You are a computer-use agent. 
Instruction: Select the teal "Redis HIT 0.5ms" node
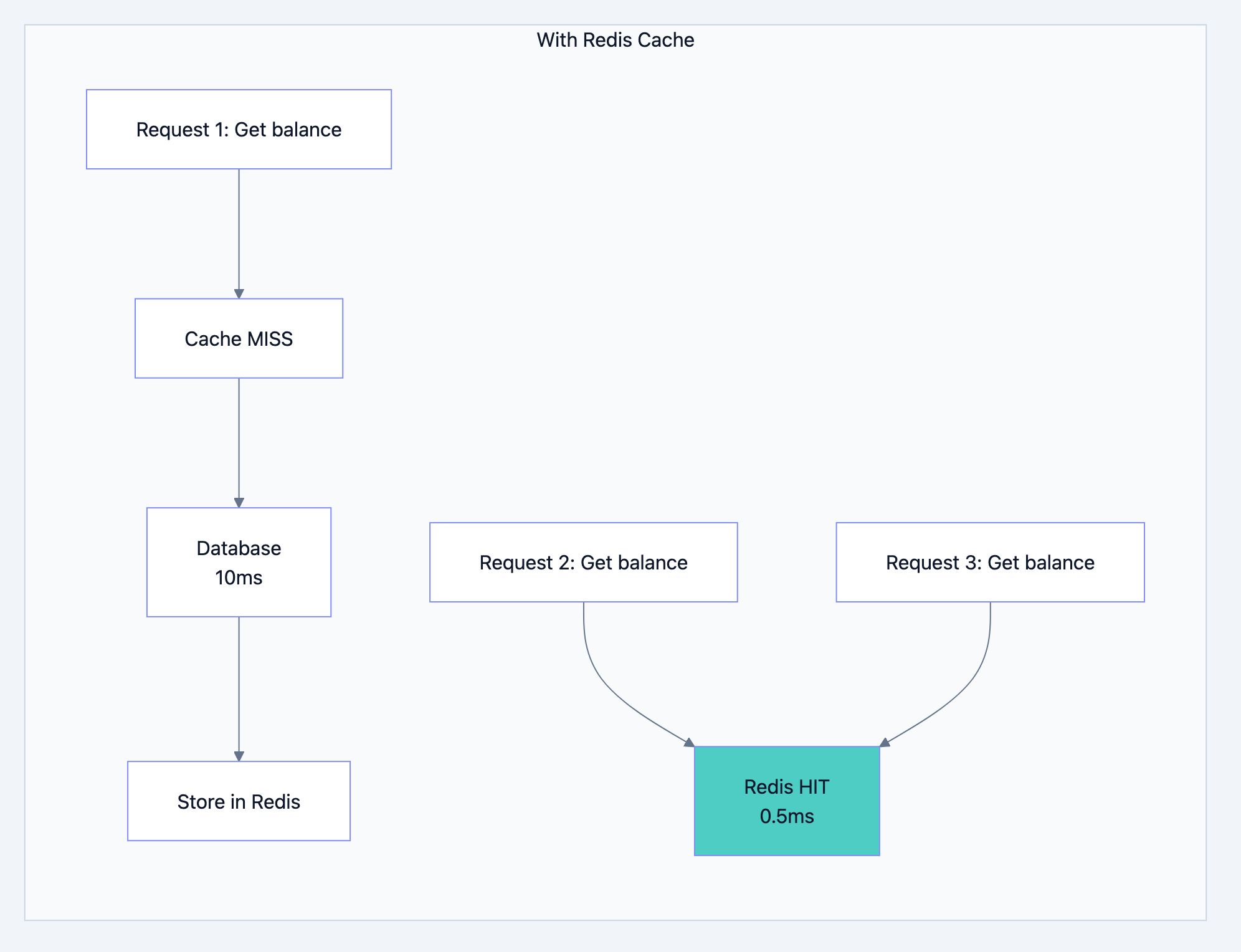coord(787,800)
